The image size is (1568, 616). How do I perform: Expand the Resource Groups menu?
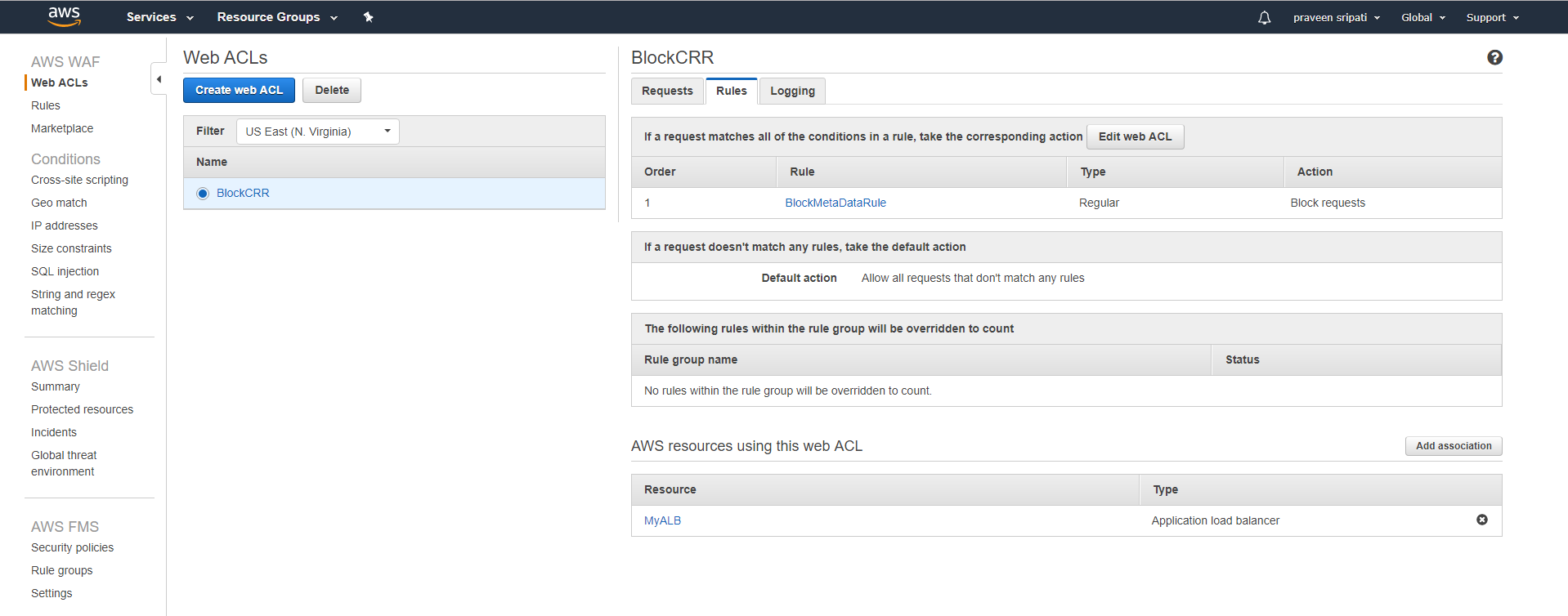pyautogui.click(x=276, y=17)
